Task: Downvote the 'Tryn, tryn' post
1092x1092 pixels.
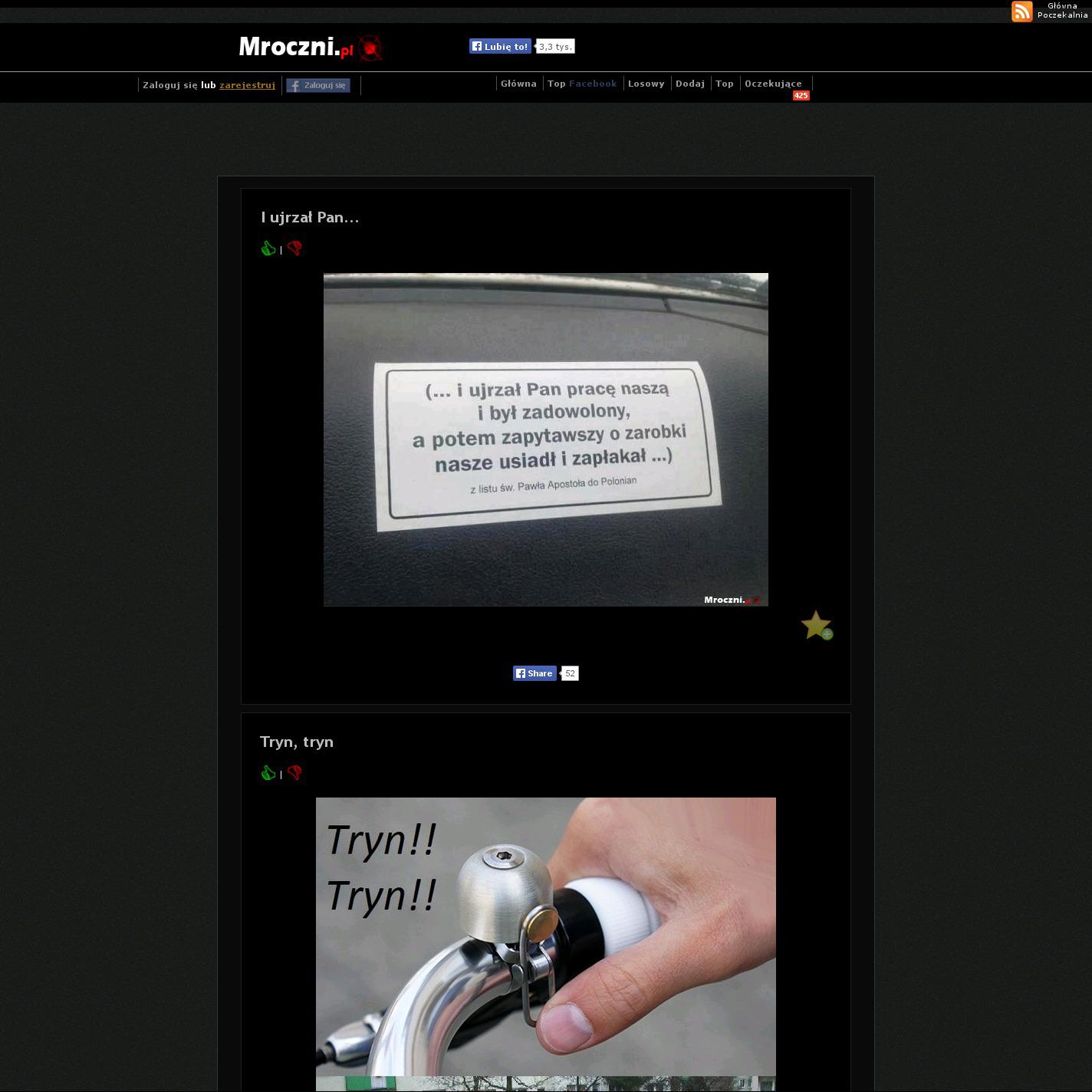Action: pos(294,773)
